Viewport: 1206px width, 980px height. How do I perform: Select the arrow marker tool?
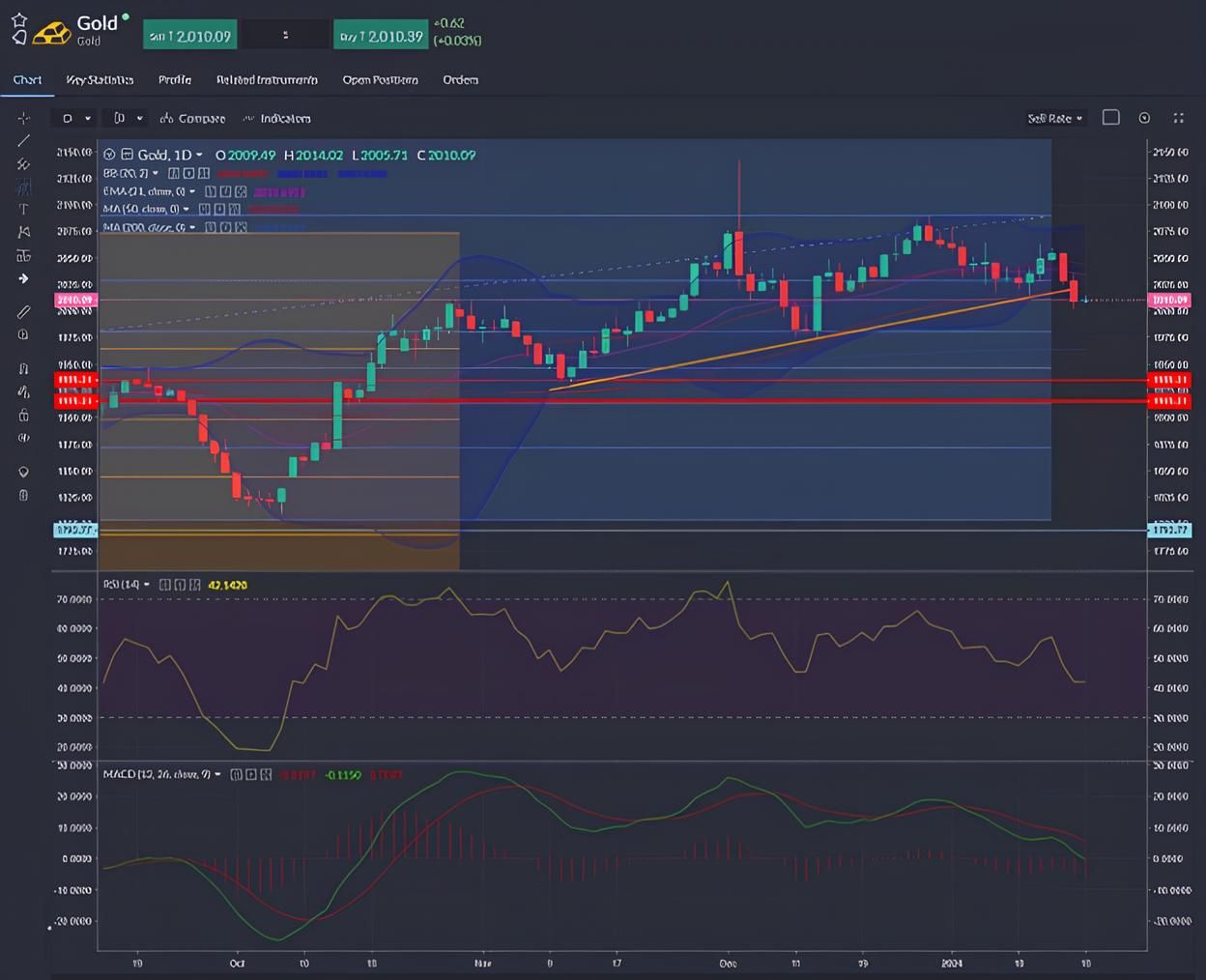click(x=23, y=278)
